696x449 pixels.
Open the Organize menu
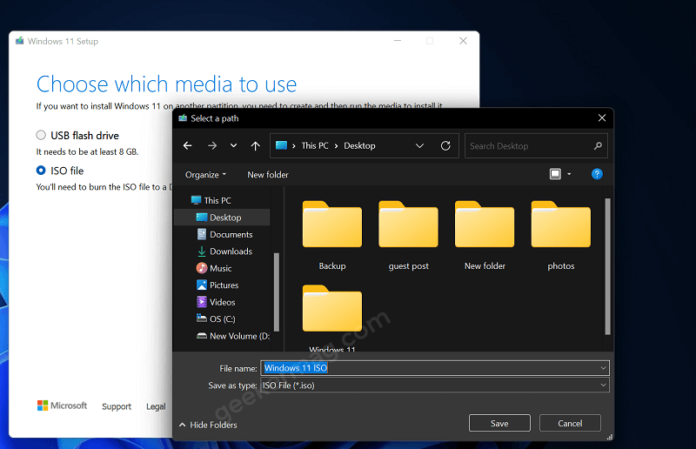(x=205, y=174)
